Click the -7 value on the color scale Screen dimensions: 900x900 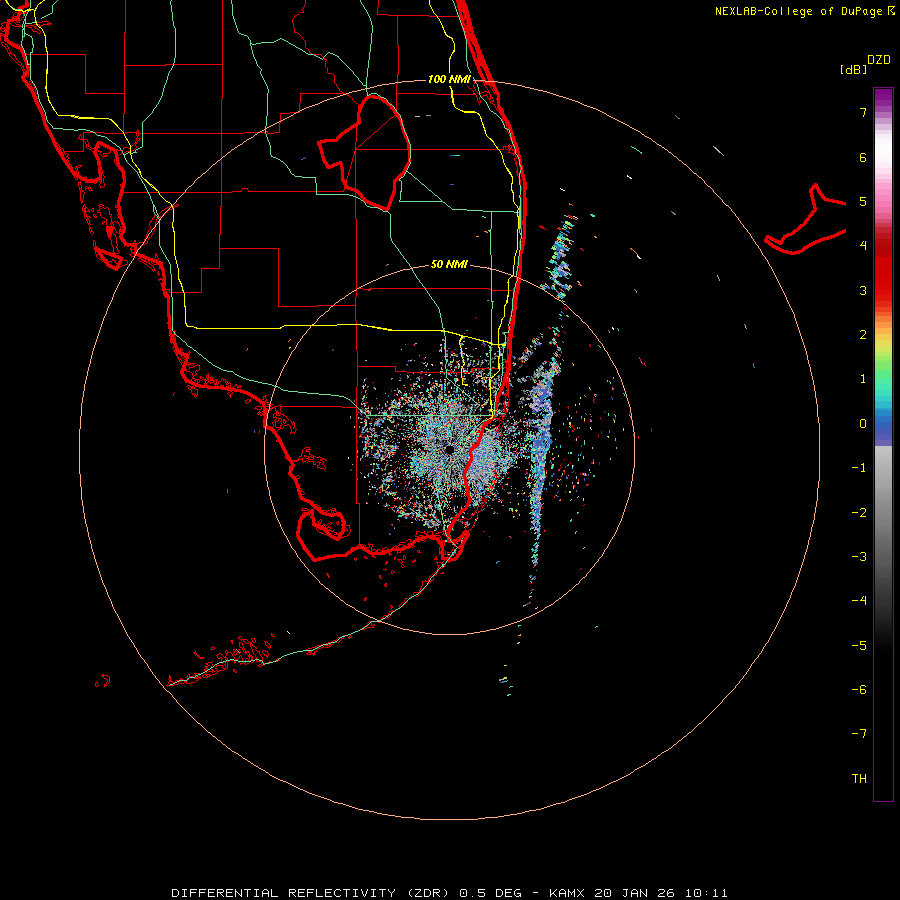859,734
